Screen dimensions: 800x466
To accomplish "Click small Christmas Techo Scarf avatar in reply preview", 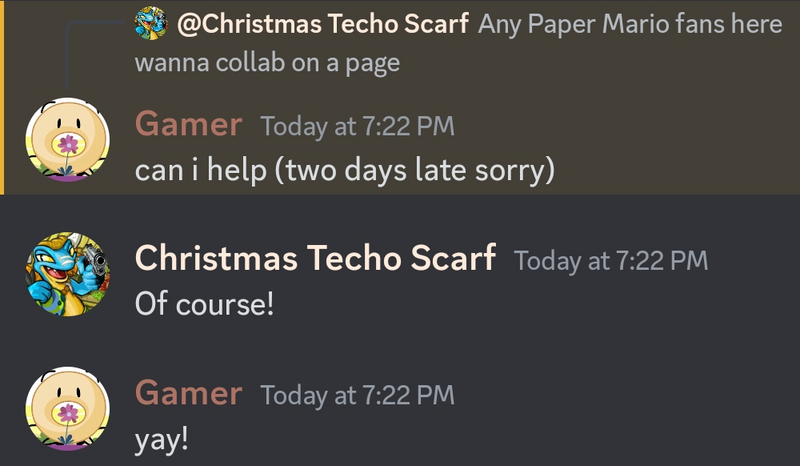I will 150,24.
